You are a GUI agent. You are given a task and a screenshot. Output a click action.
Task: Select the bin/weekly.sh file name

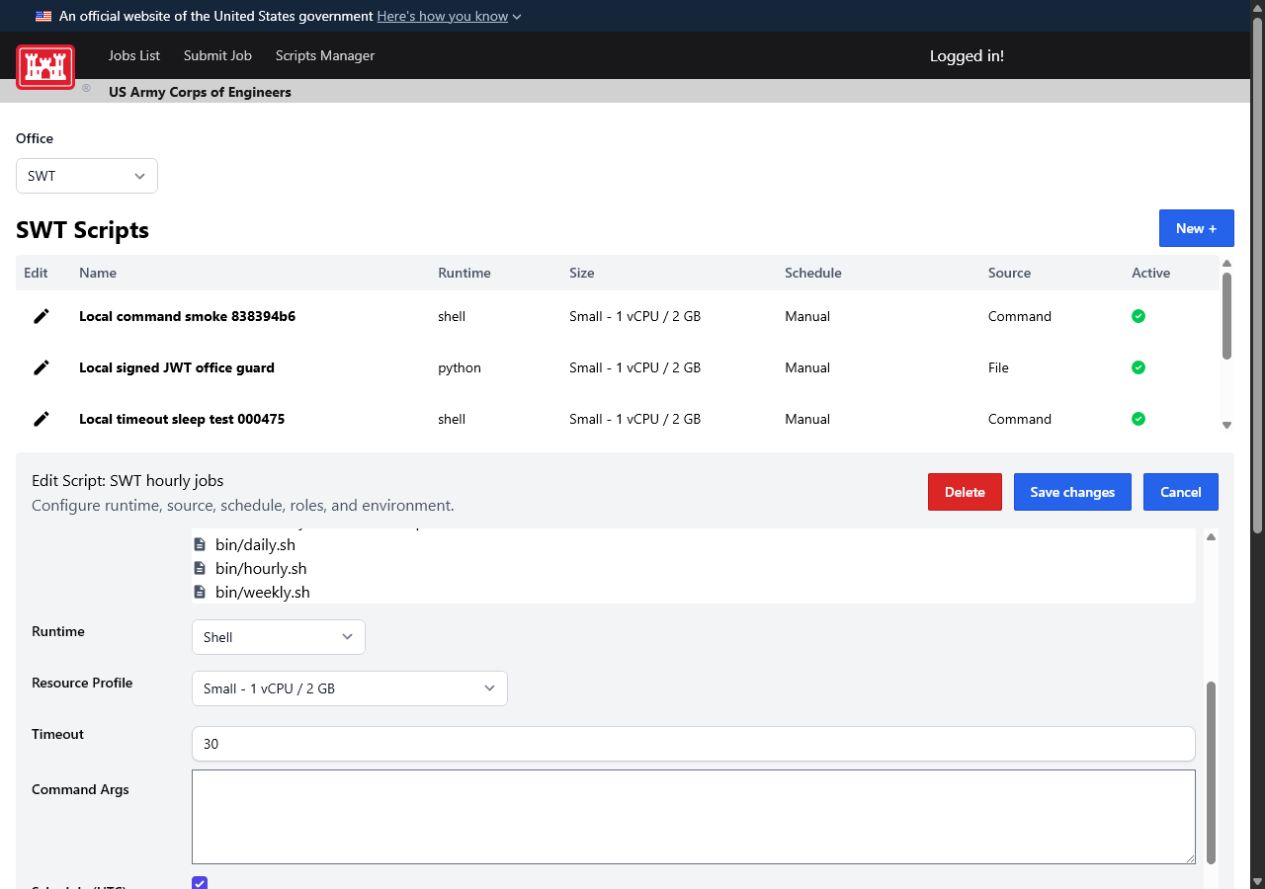262,592
